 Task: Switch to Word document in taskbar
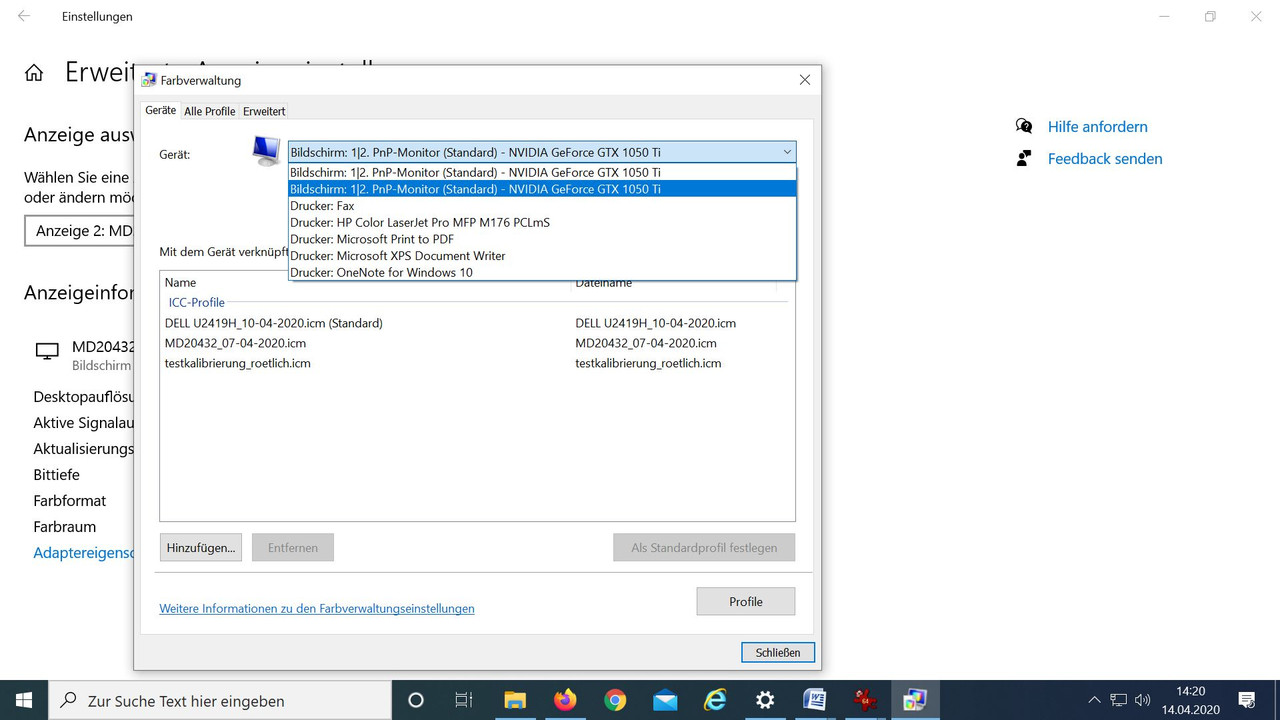tap(815, 700)
